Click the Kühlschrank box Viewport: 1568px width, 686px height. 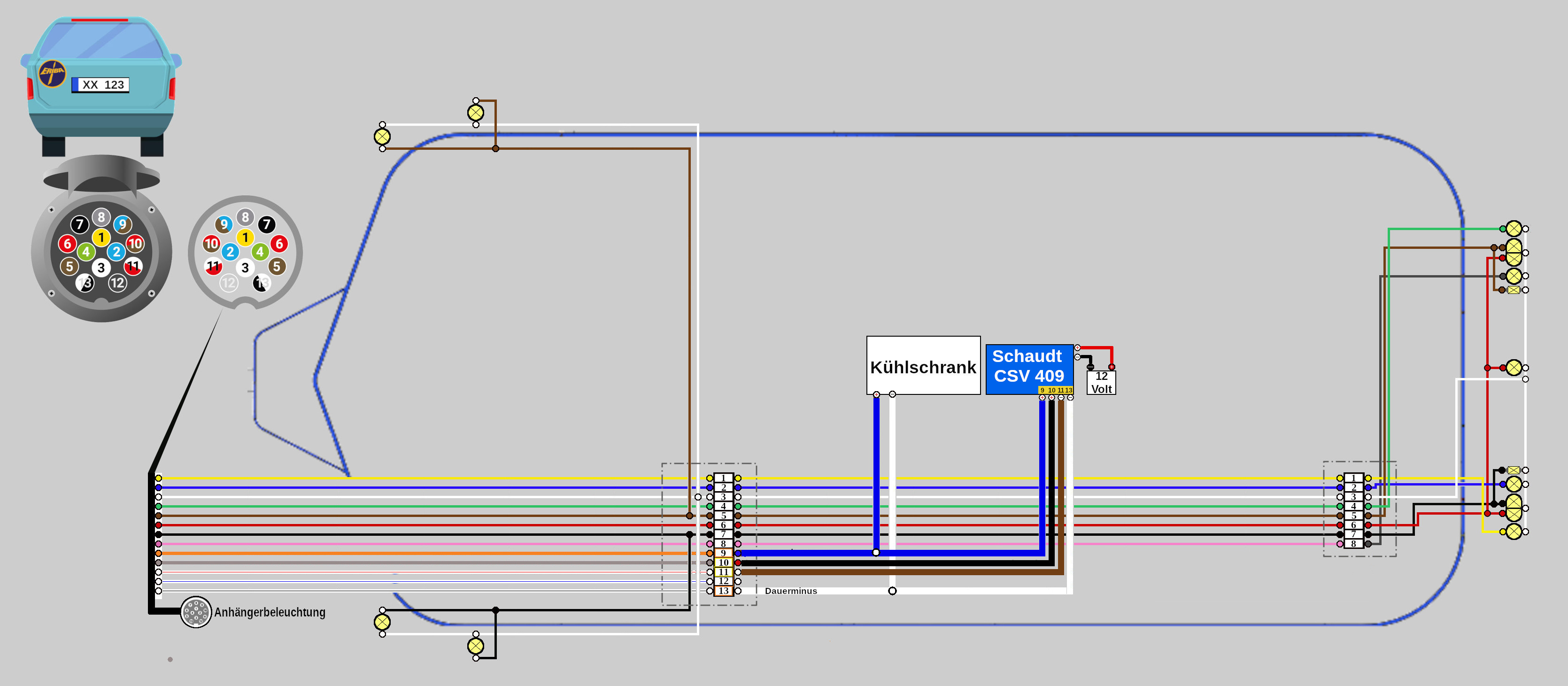point(923,365)
